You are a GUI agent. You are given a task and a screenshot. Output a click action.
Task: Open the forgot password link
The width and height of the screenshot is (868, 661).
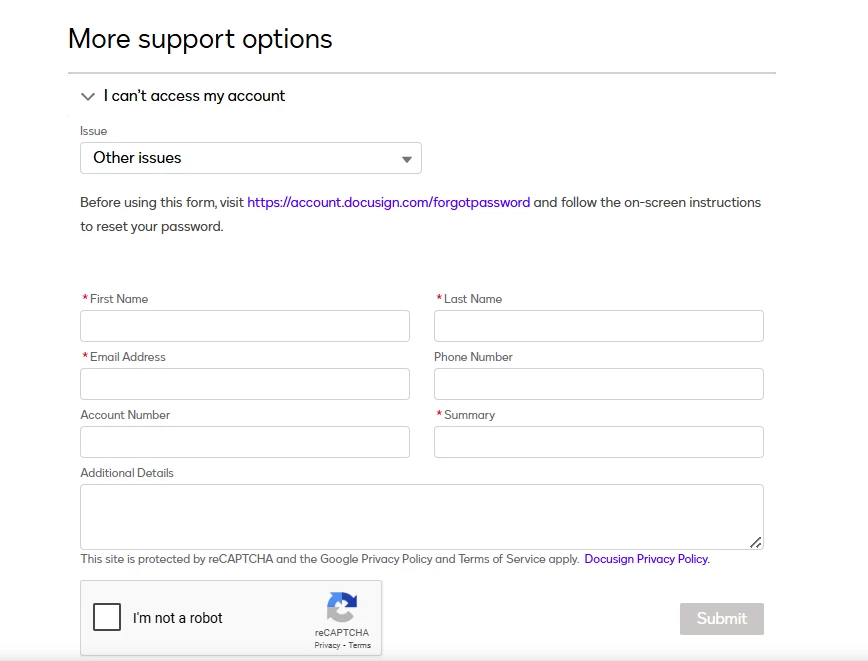tap(389, 203)
